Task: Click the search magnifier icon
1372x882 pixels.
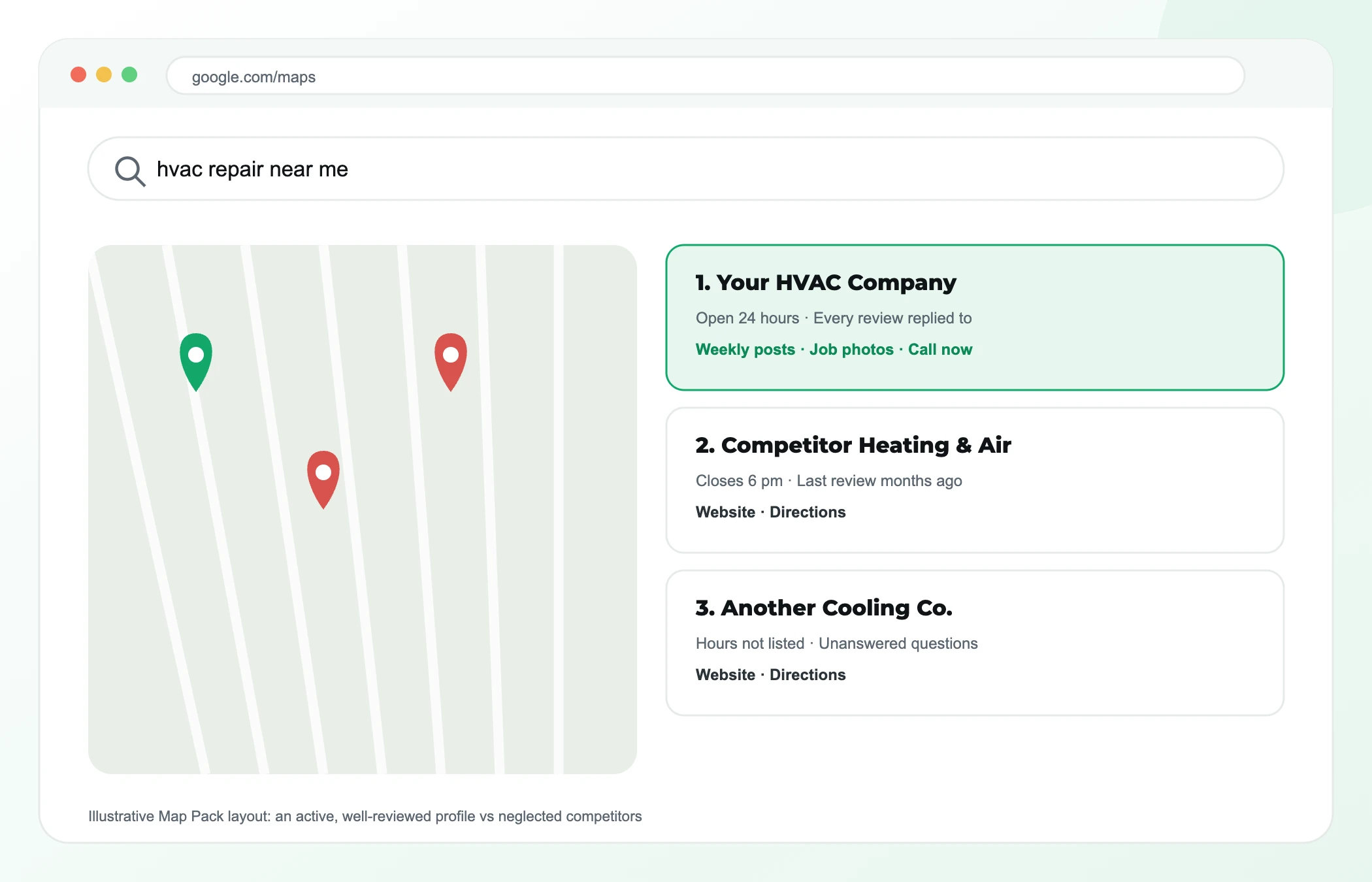Action: 130,171
